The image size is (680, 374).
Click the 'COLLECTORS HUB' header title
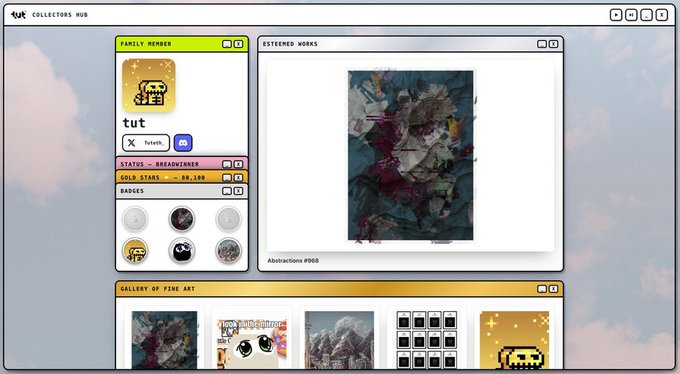point(60,15)
